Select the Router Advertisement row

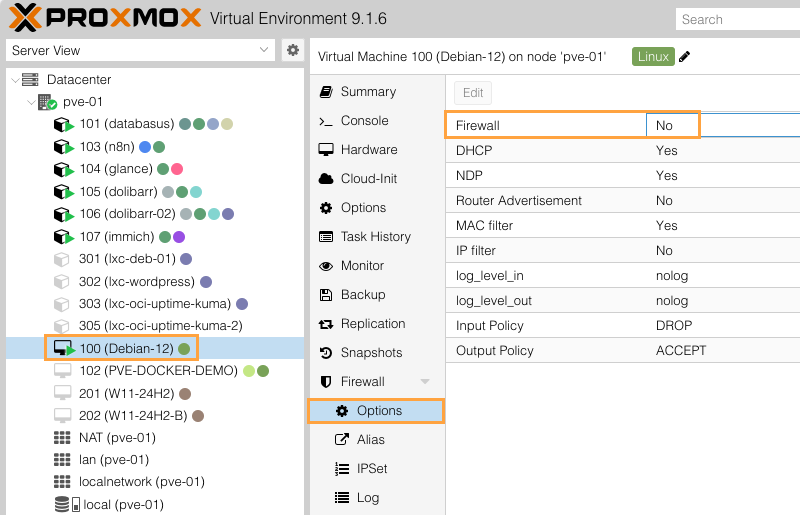(623, 201)
